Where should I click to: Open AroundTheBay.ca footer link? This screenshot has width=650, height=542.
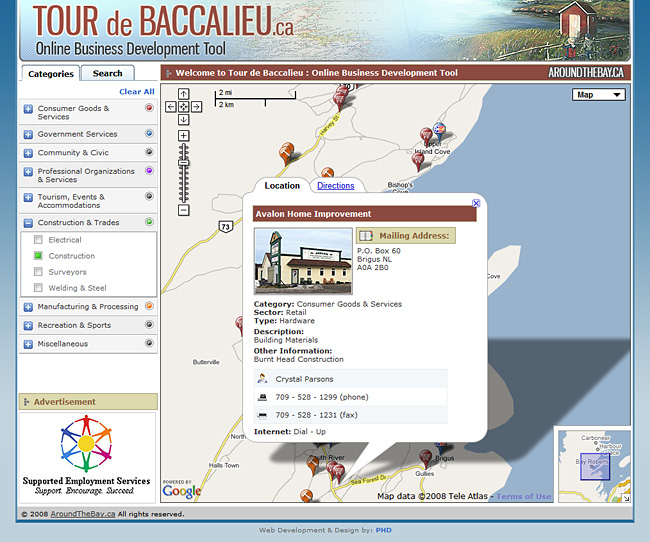pos(83,514)
